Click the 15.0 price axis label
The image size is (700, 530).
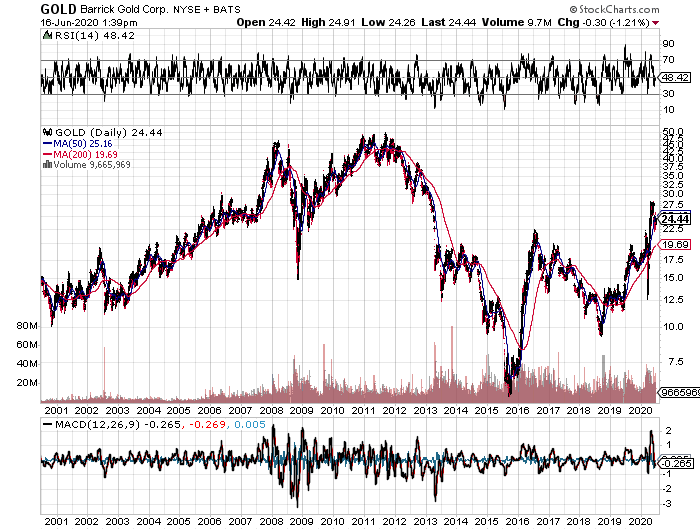673,277
